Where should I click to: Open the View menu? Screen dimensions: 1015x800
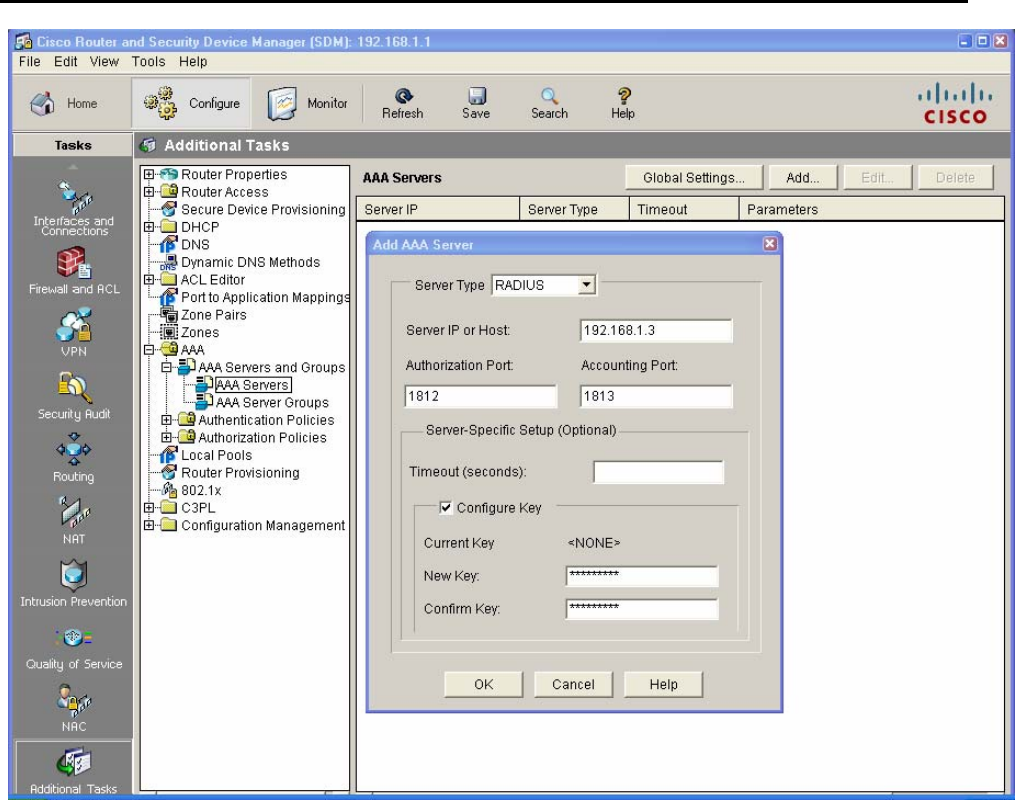104,61
